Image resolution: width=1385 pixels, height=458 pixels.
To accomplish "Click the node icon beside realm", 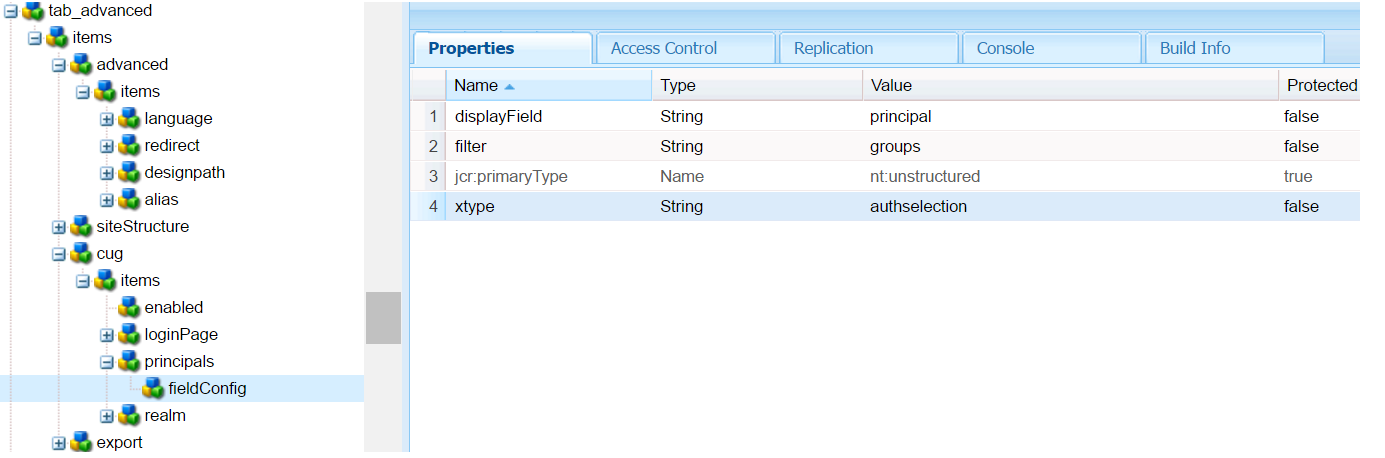I will [x=129, y=415].
